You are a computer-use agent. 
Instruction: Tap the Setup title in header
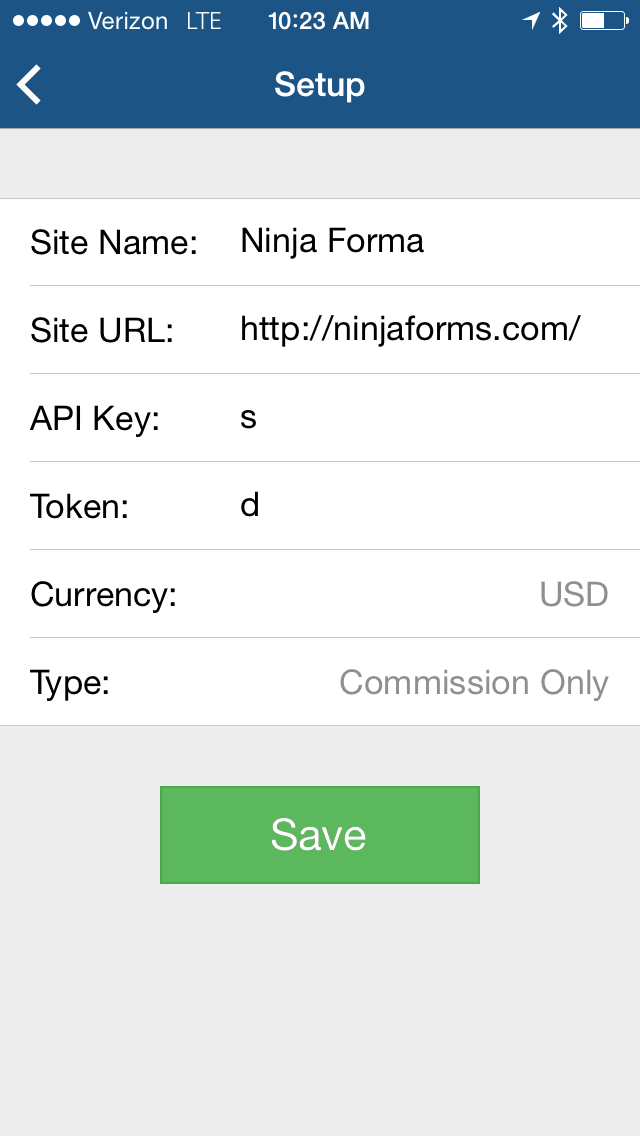(319, 85)
